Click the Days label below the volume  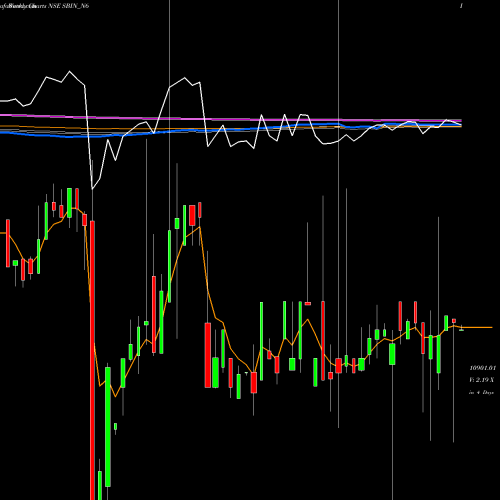pos(481,393)
